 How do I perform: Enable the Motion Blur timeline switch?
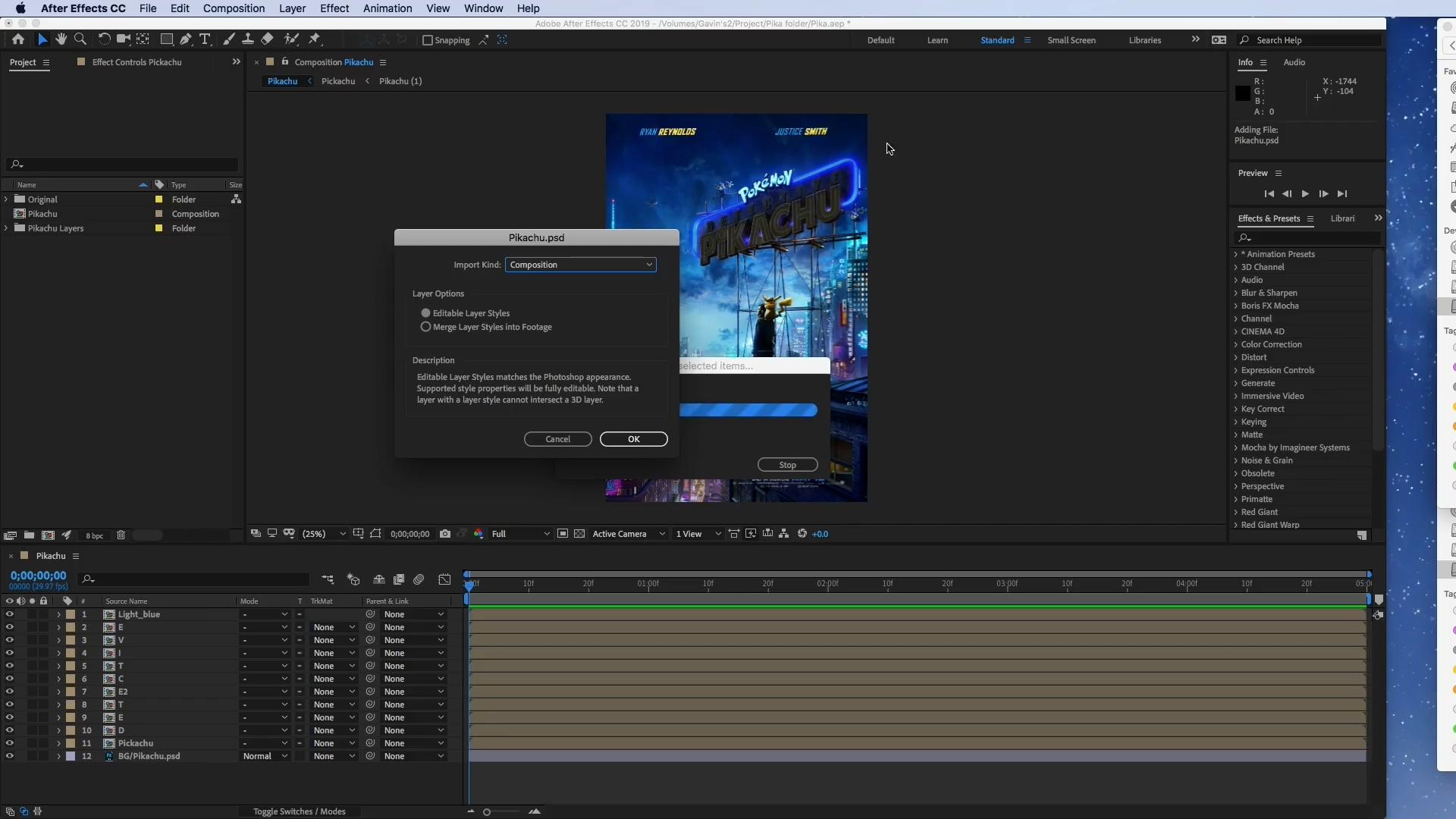[x=419, y=579]
